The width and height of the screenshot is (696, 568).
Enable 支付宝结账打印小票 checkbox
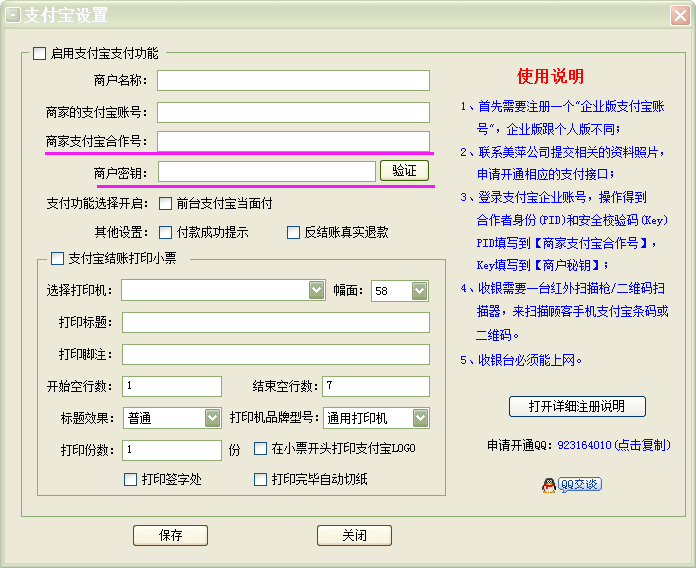coord(57,259)
